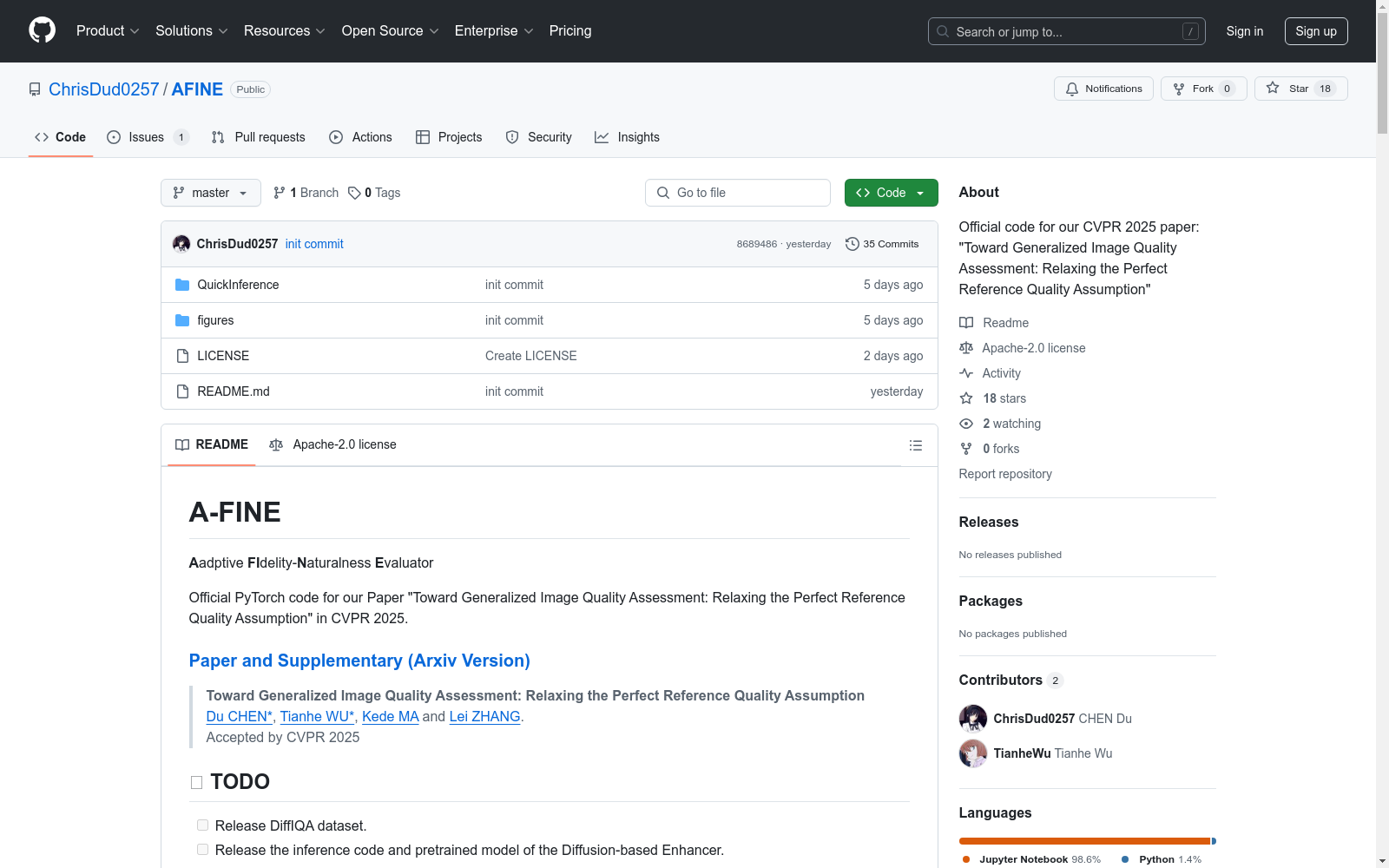
Task: Click the fork icon in Fork button
Action: pyautogui.click(x=1179, y=89)
